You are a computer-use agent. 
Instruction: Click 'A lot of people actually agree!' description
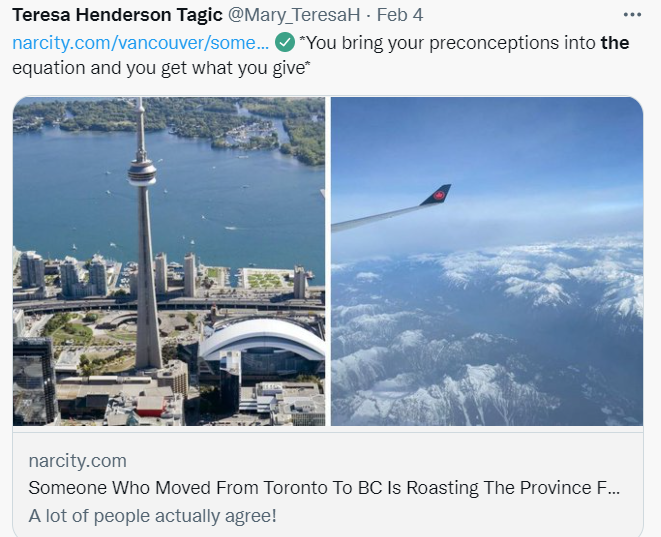[x=152, y=516]
